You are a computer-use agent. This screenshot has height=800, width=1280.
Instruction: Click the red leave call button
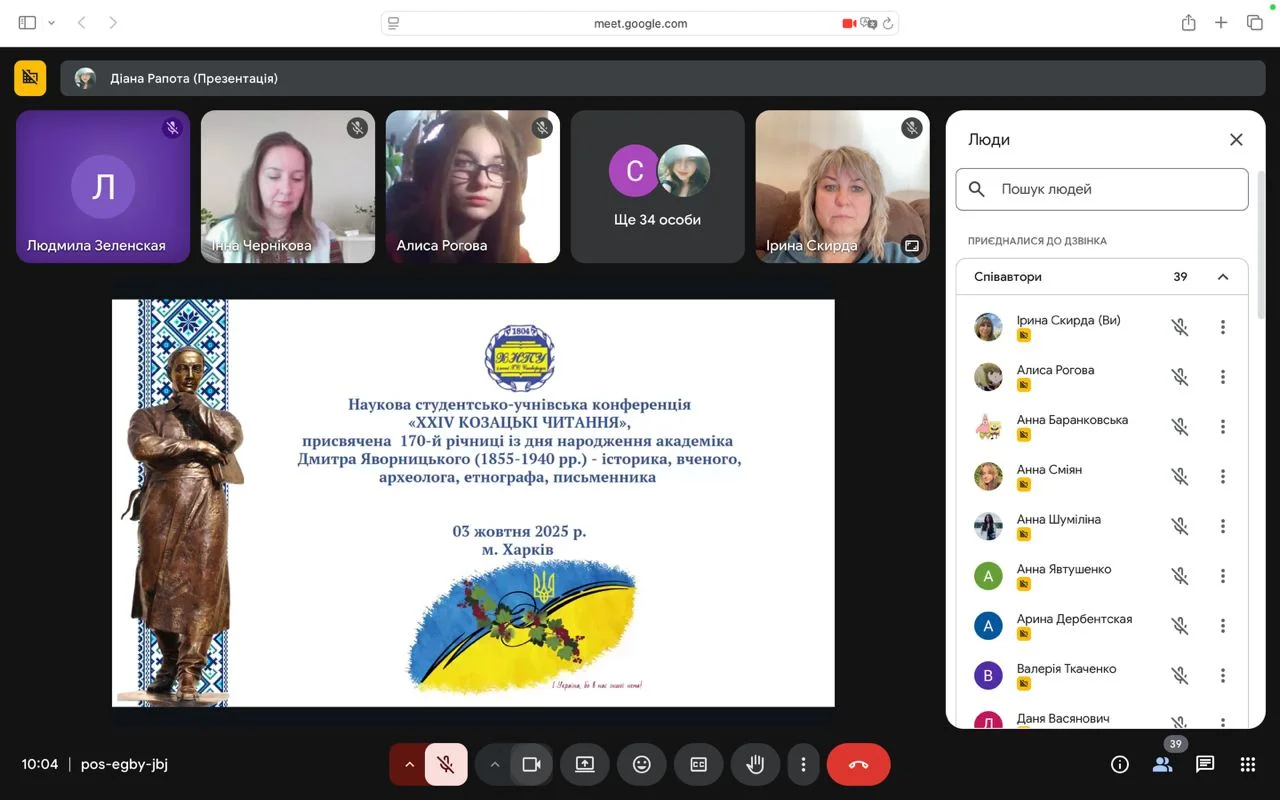(858, 765)
